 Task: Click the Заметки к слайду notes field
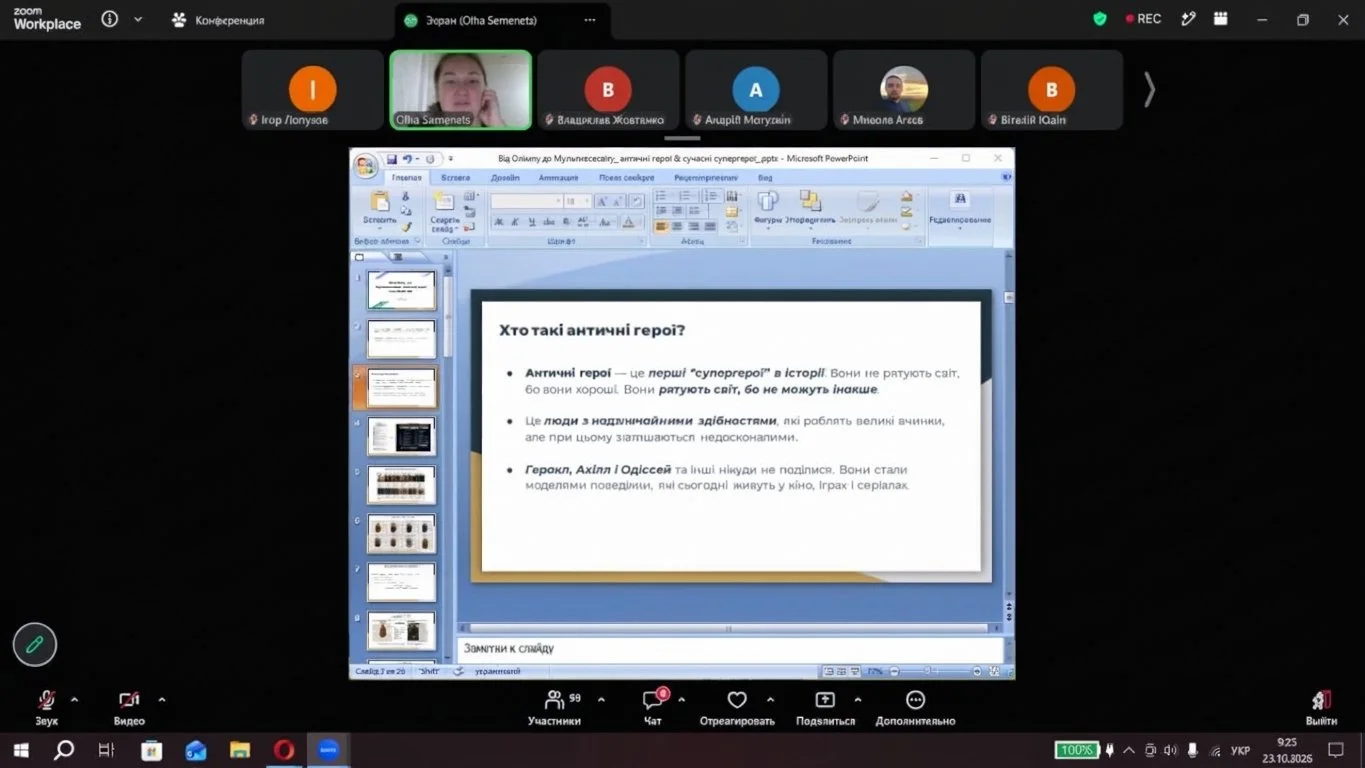(729, 648)
